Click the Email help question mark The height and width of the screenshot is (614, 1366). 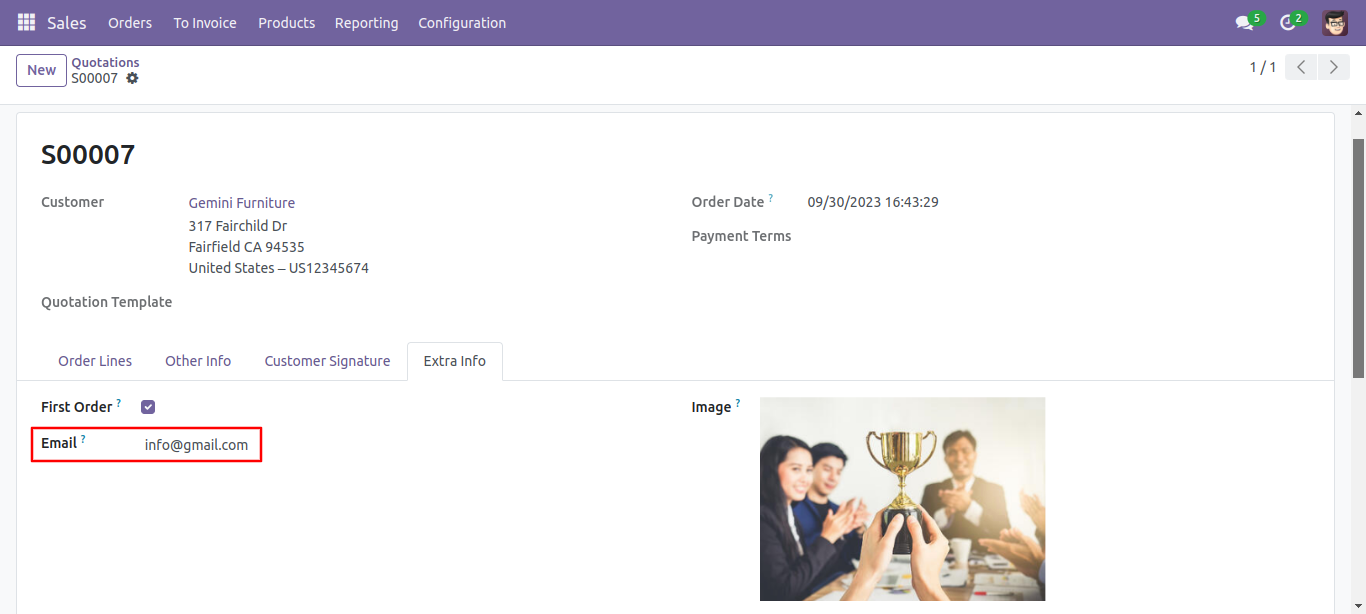[x=83, y=439]
